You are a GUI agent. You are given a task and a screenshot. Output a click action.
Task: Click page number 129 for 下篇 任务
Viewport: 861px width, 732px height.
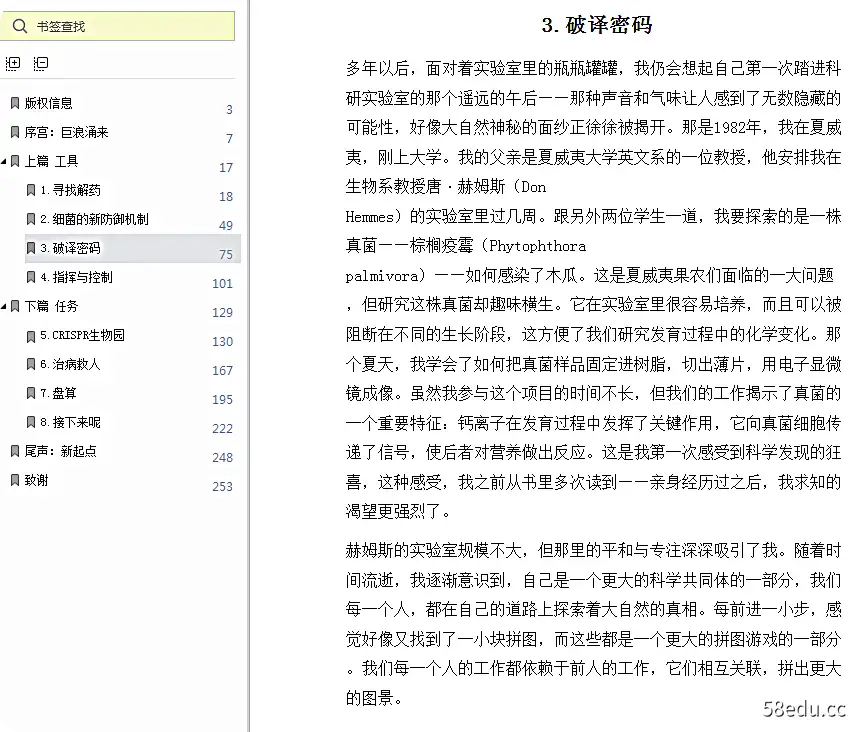tap(222, 312)
